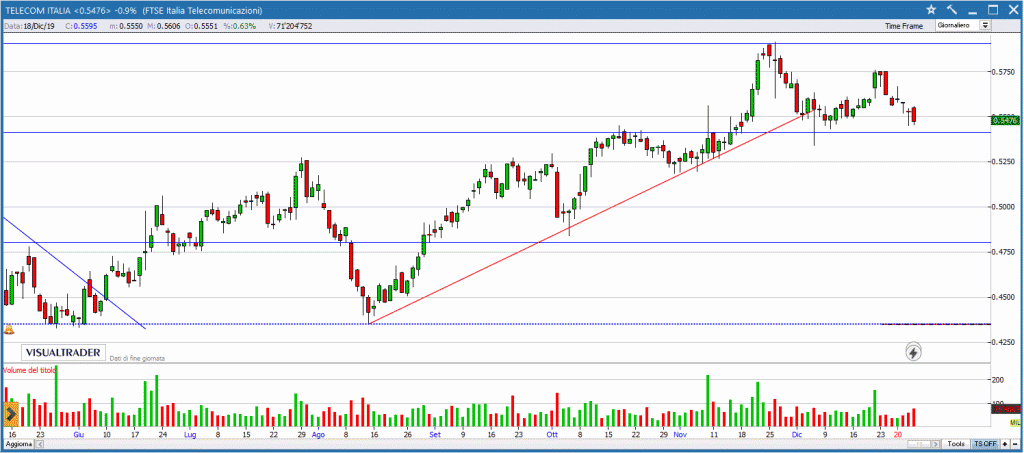The height and width of the screenshot is (453, 1024).
Task: Click the orange alert bell icon
Action: pos(9,330)
